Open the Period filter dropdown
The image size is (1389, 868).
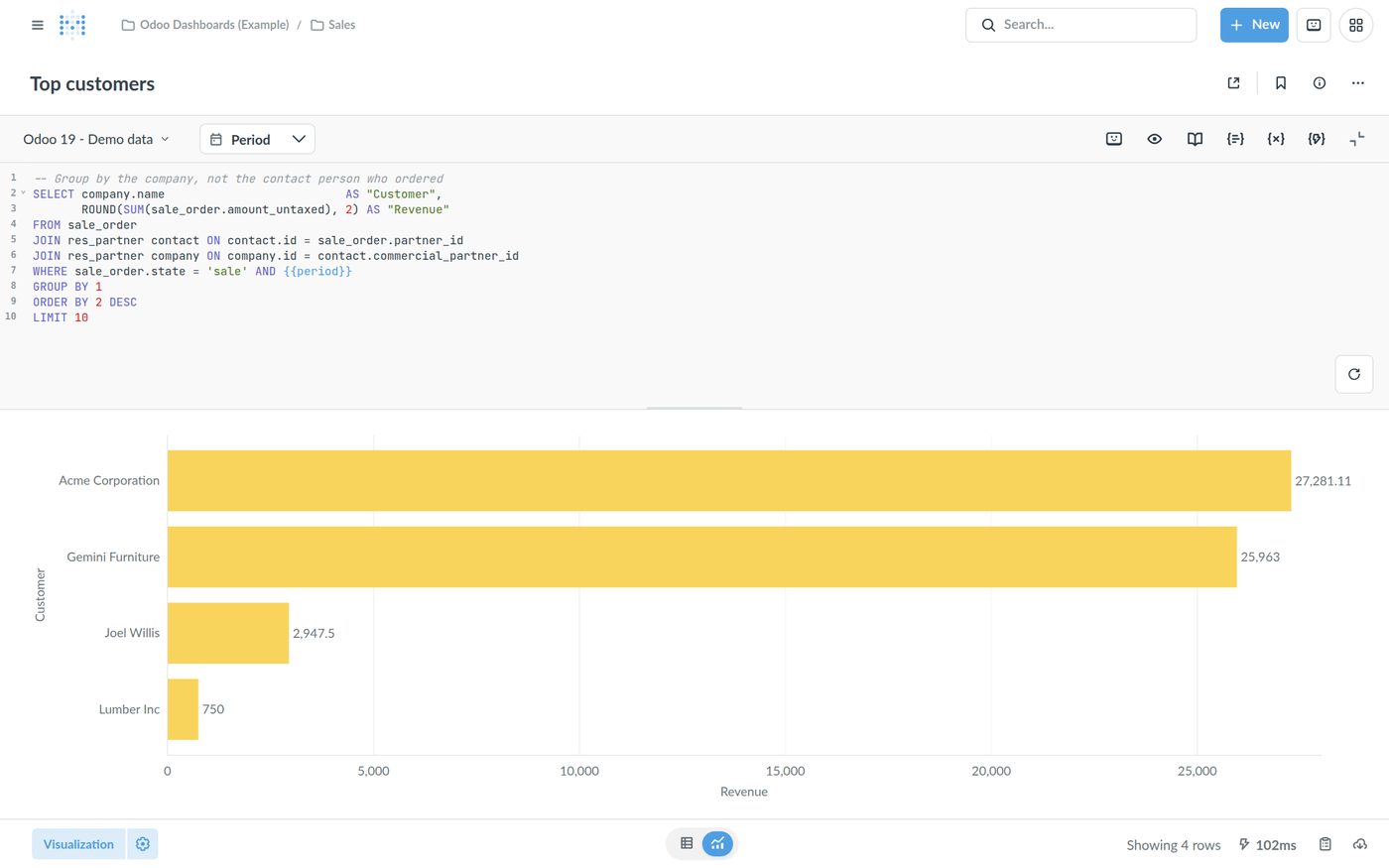pyautogui.click(x=257, y=139)
